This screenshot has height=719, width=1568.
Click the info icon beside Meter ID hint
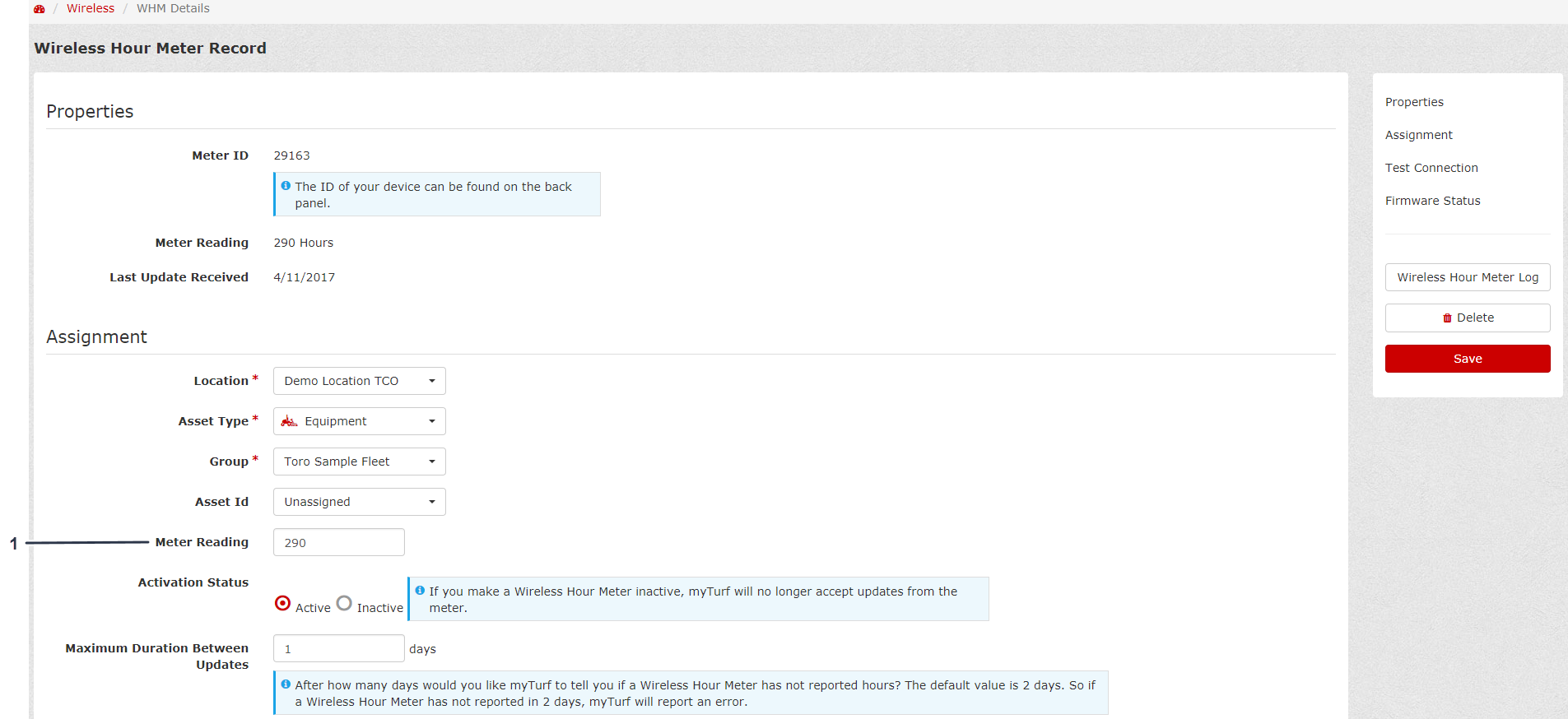click(x=286, y=186)
